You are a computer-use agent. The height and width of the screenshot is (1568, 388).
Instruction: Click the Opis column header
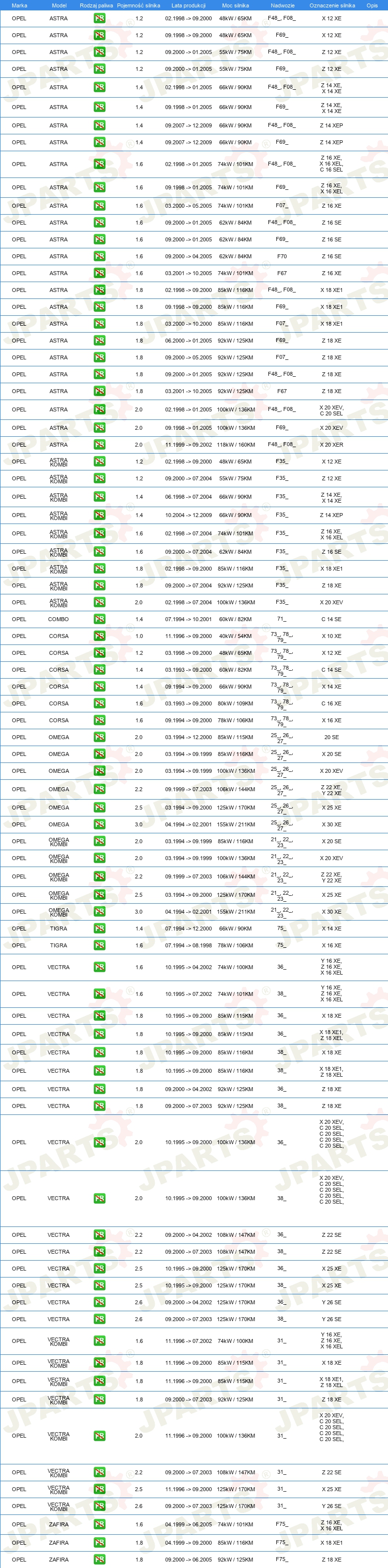(x=372, y=5)
